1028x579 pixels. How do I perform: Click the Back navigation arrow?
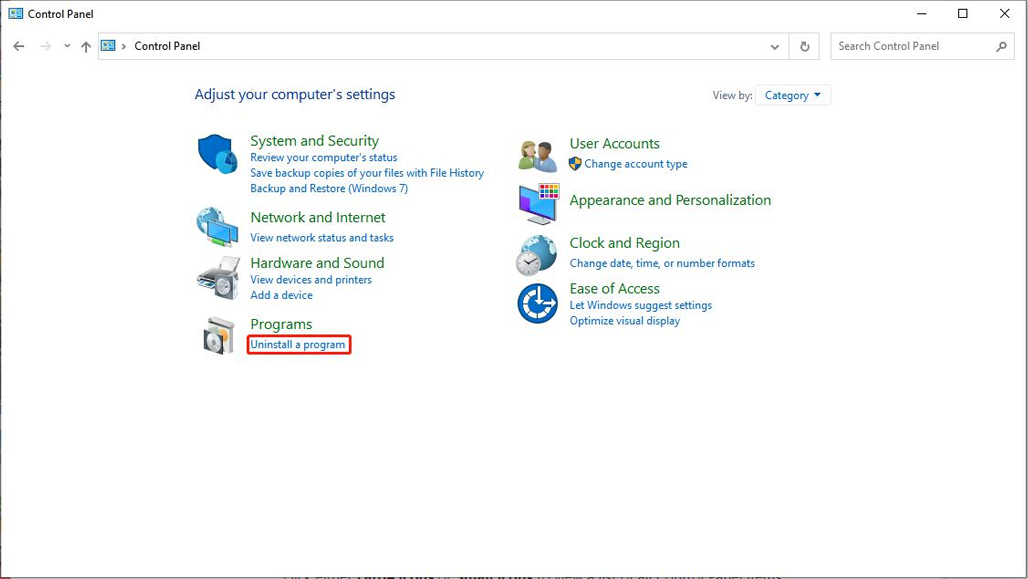(x=19, y=46)
